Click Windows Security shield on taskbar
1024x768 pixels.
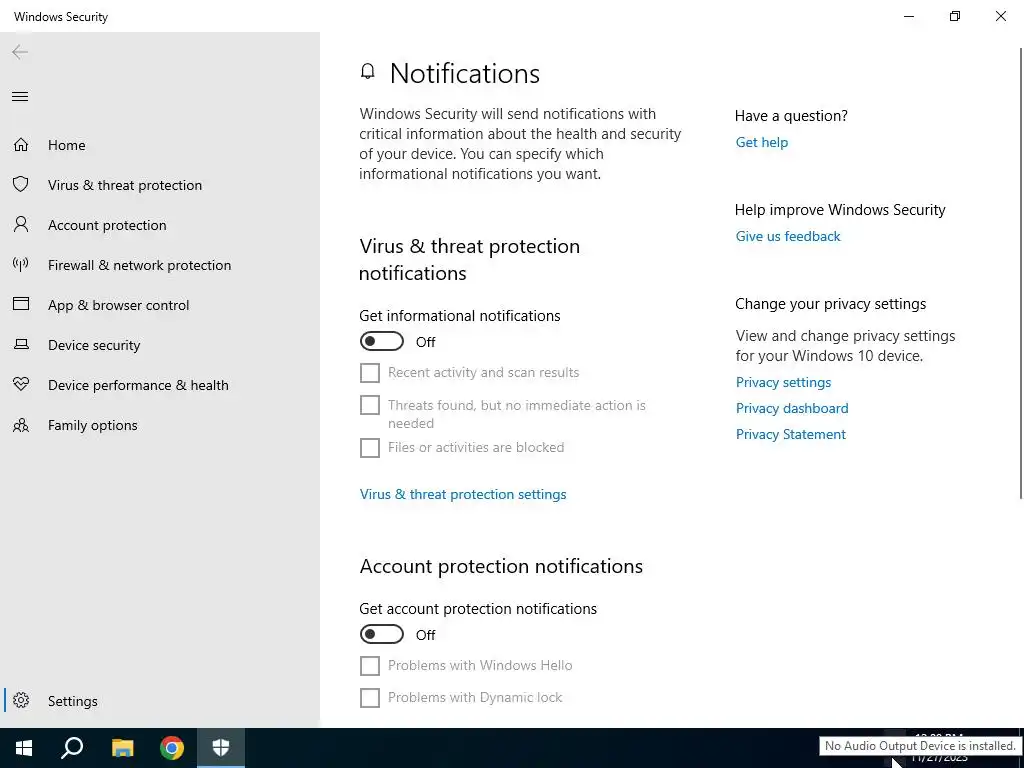point(221,748)
